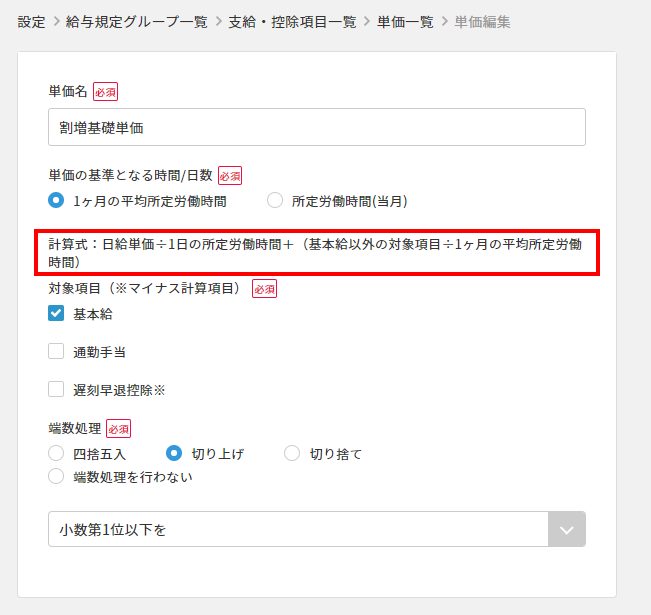The height and width of the screenshot is (615, 651).
Task: Open the 小数第1位以下を dropdown
Action: click(298, 530)
